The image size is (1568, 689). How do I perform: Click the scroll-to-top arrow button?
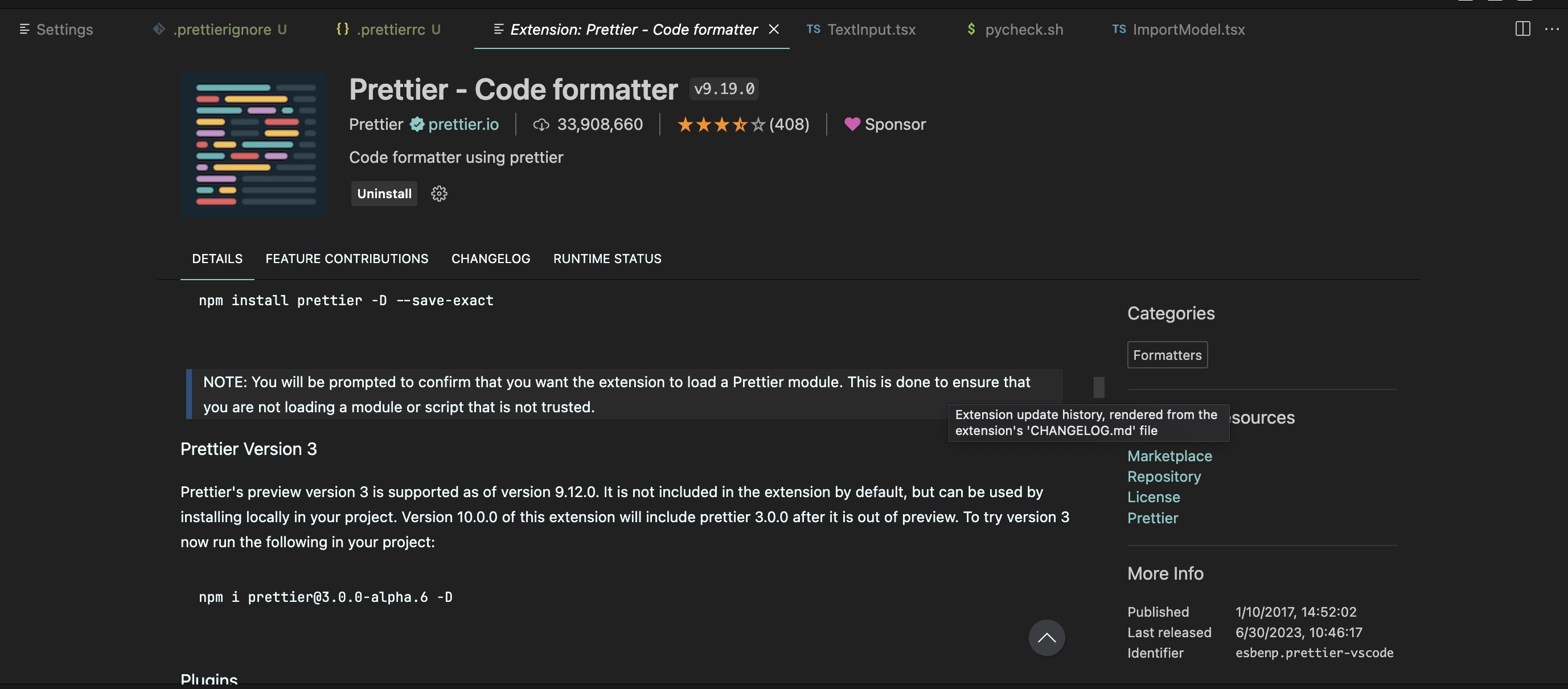pos(1046,637)
